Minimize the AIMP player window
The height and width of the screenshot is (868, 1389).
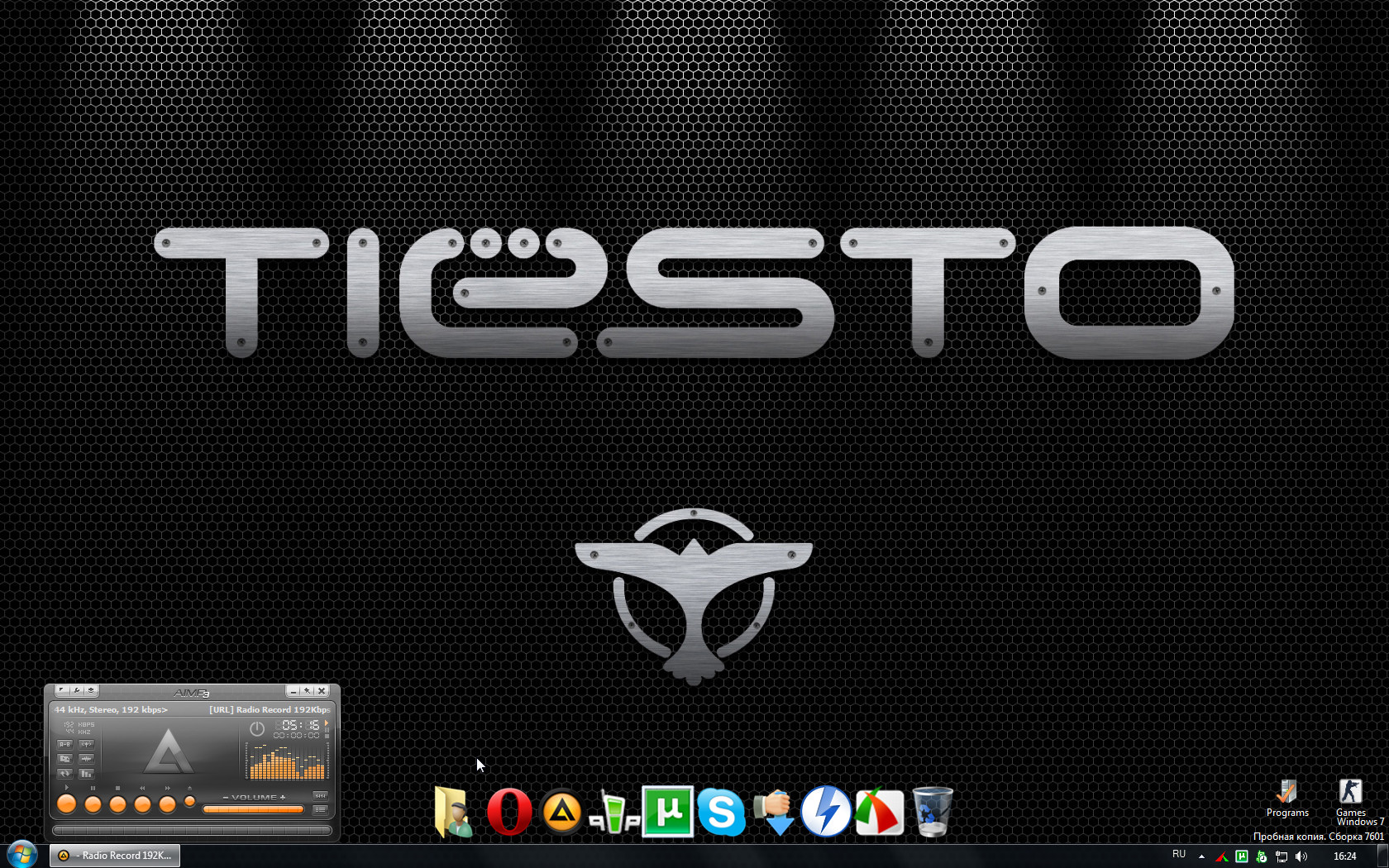click(294, 691)
